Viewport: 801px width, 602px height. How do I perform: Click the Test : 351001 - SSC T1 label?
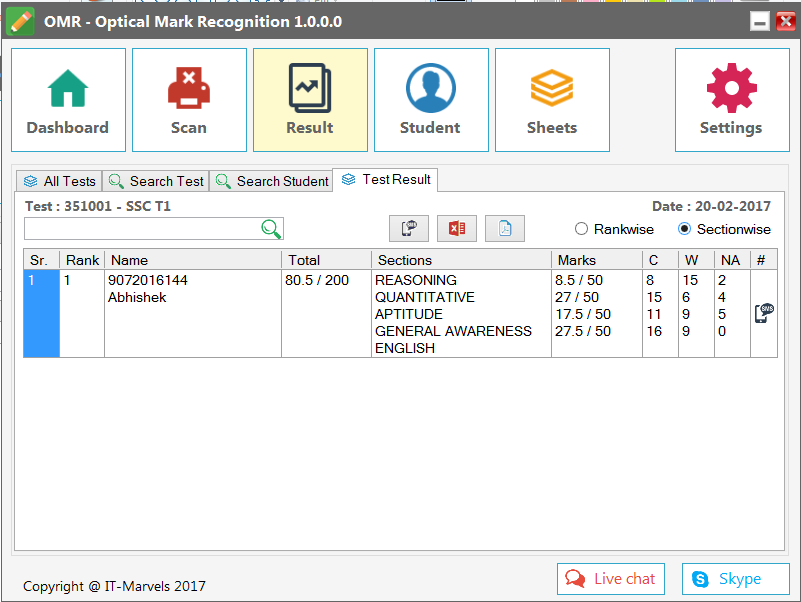[98, 206]
